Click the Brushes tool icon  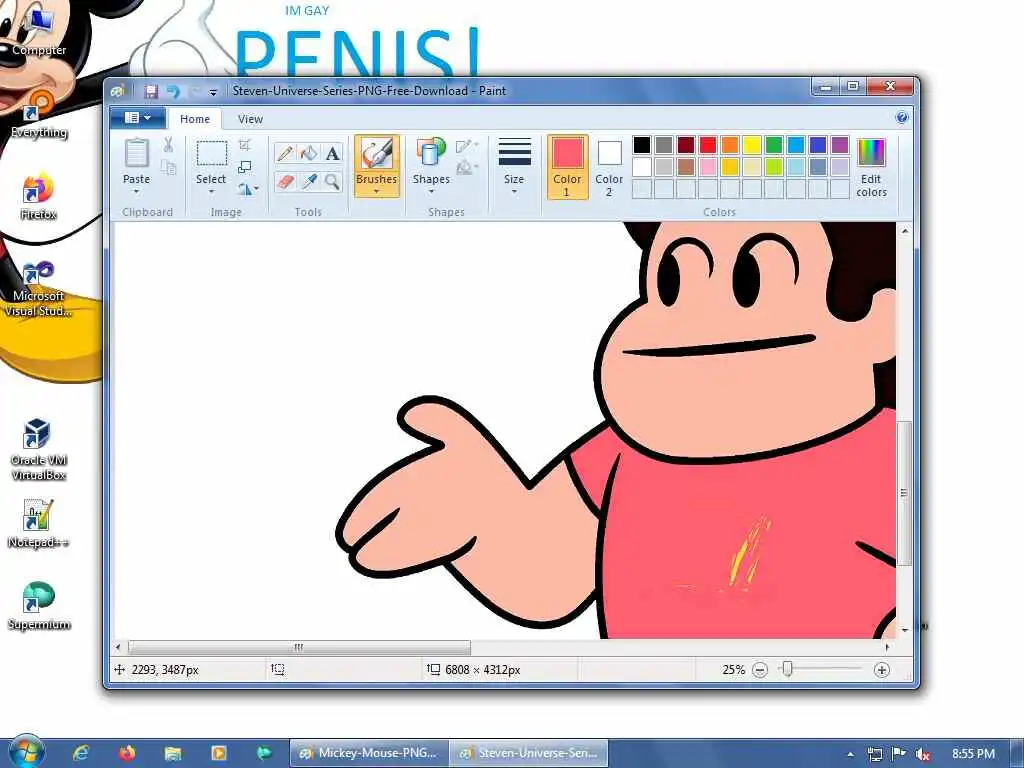tap(377, 154)
